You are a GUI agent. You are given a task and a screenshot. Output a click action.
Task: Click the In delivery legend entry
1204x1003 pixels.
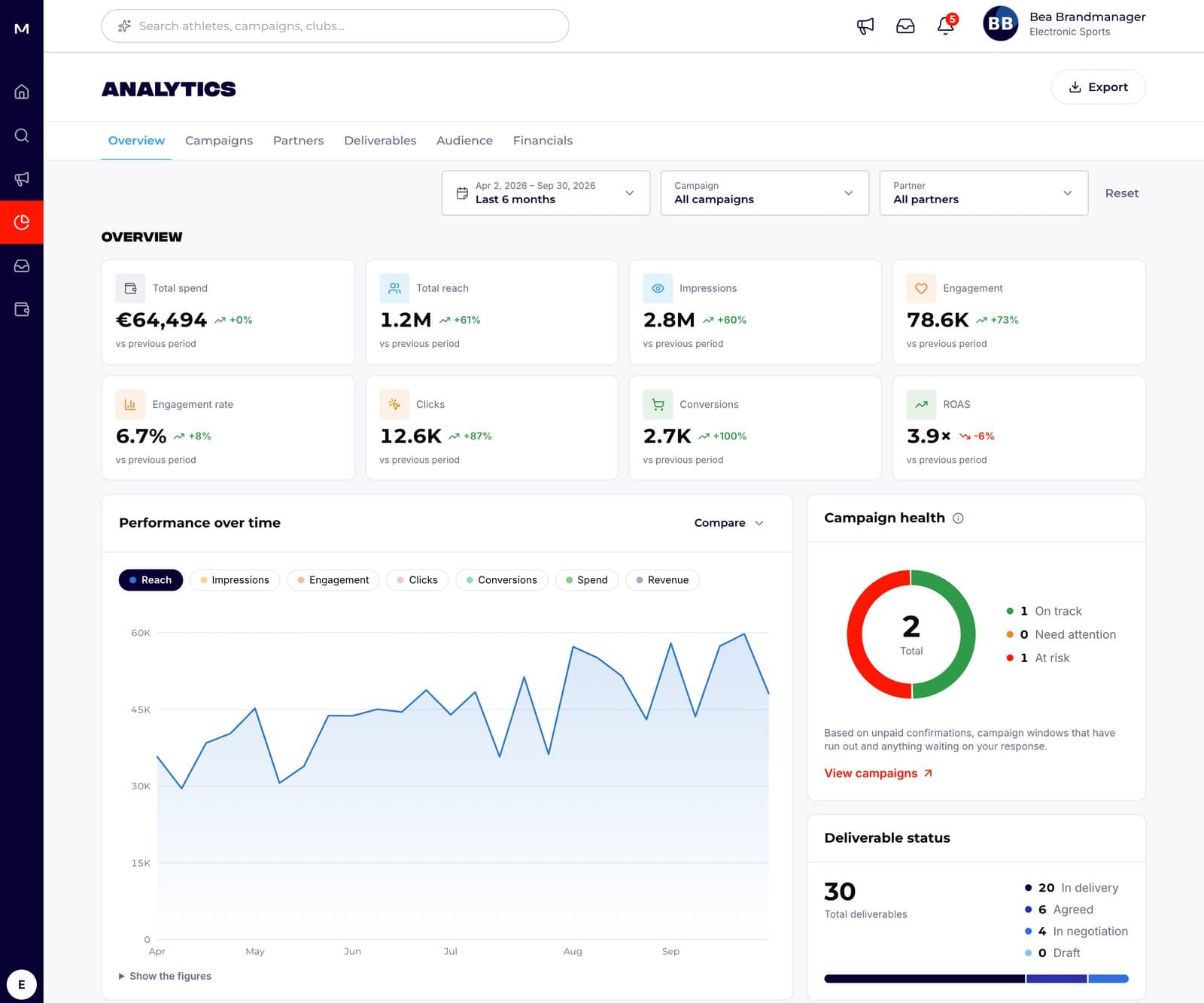1072,888
